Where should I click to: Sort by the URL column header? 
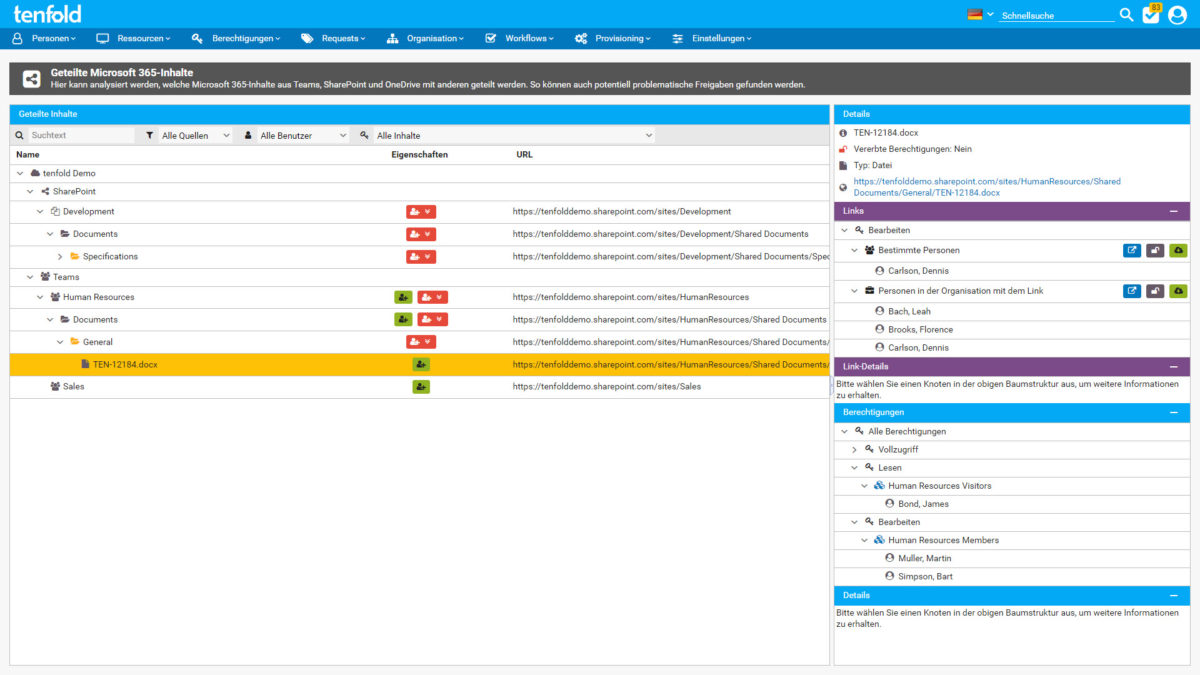[x=524, y=155]
